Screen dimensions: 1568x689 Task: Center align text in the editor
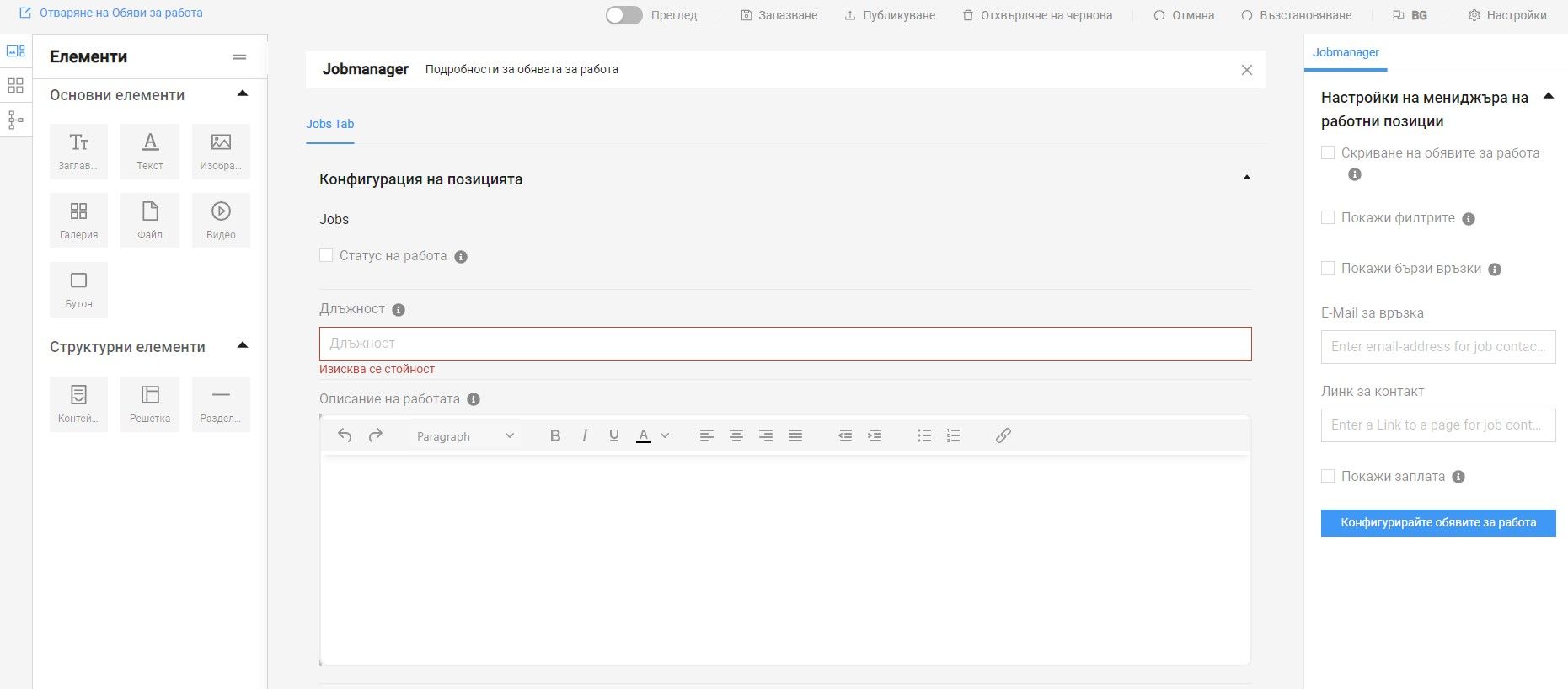coord(736,435)
